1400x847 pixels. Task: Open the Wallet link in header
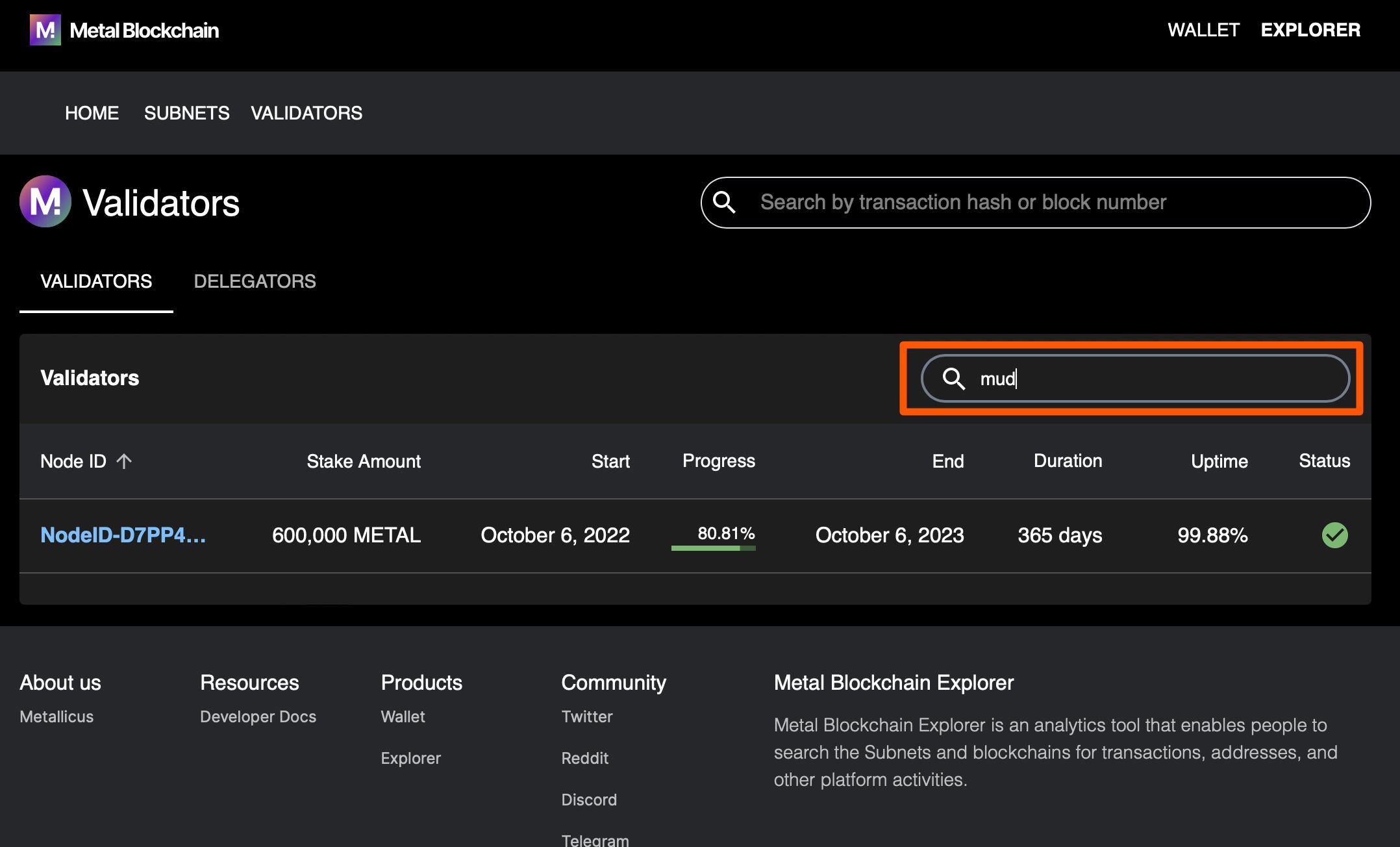click(x=1203, y=30)
